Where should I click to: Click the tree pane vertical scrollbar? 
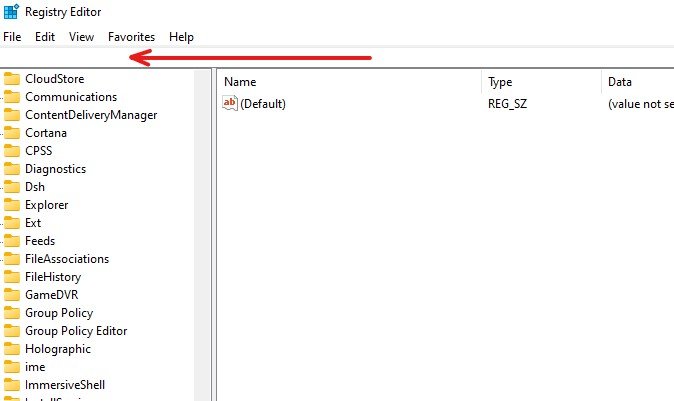(202, 235)
